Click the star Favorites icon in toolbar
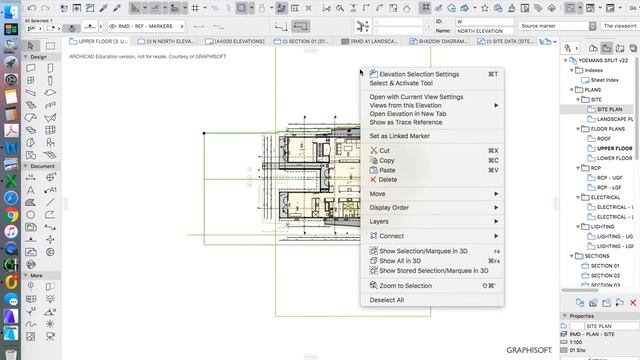 point(484,8)
